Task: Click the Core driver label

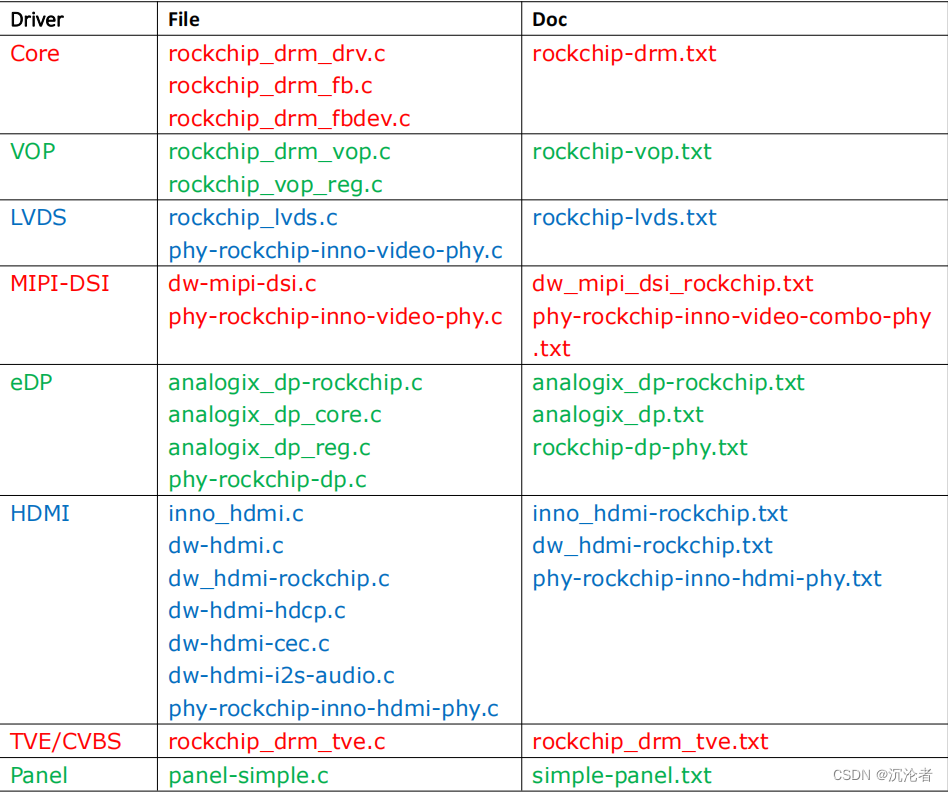Action: 34,54
